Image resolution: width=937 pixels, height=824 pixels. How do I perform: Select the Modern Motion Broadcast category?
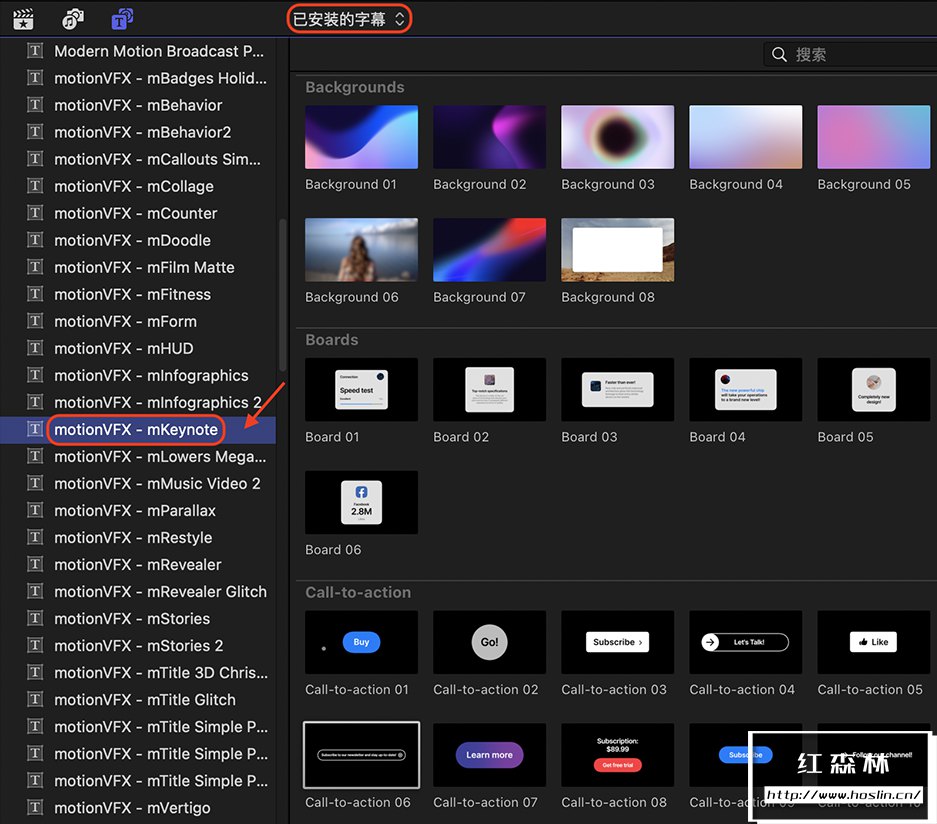[138, 51]
